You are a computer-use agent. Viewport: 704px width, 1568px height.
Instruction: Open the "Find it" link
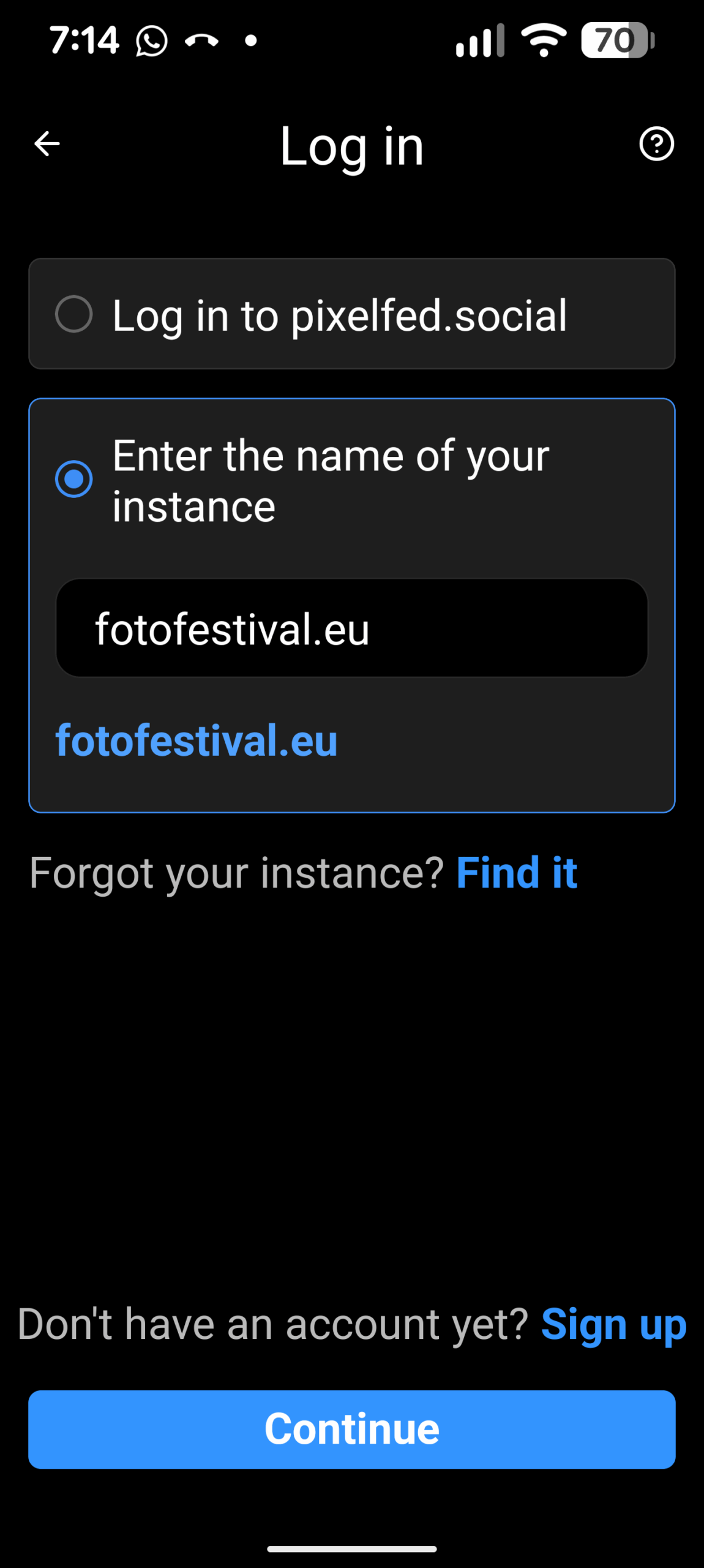point(516,872)
